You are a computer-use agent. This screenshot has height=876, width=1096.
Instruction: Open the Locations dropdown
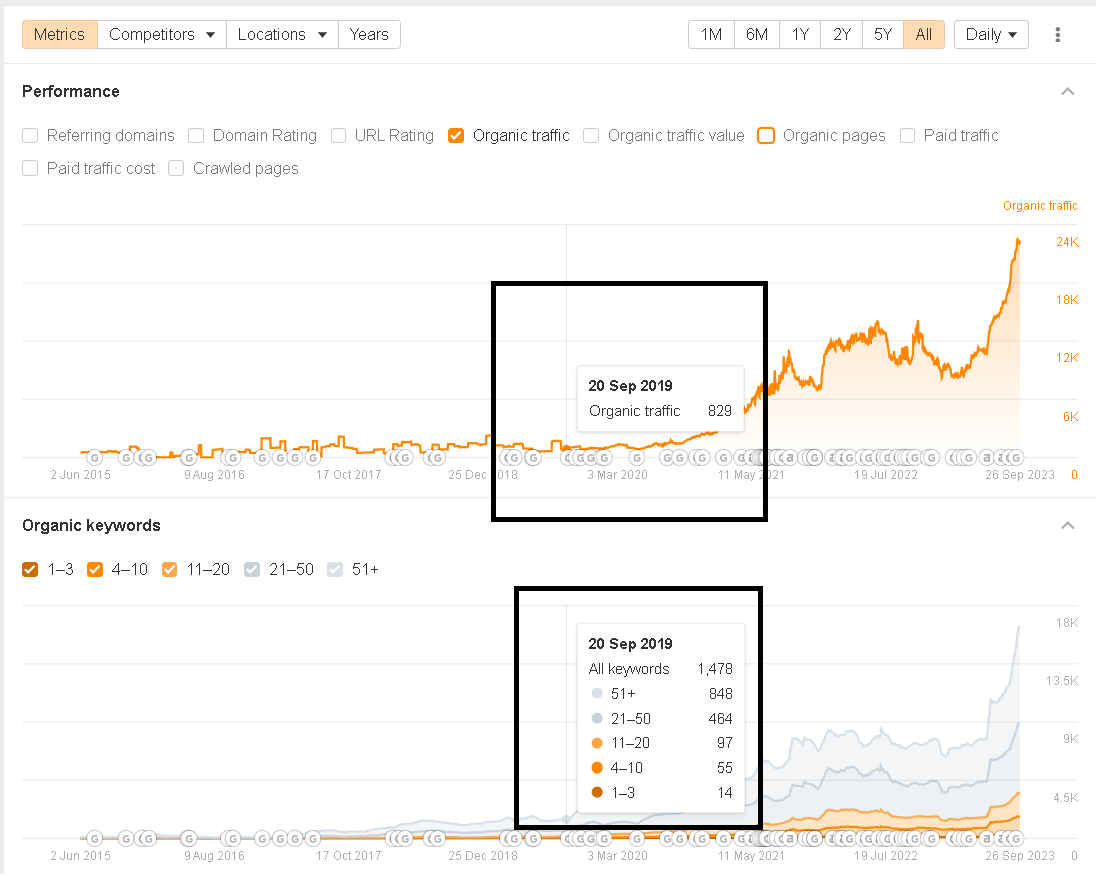coord(282,35)
